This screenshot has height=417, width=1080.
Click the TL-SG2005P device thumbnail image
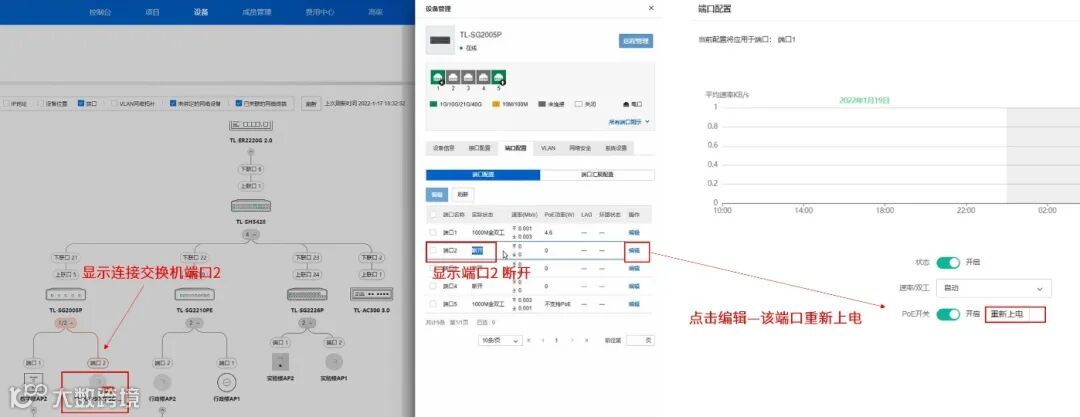pos(439,40)
